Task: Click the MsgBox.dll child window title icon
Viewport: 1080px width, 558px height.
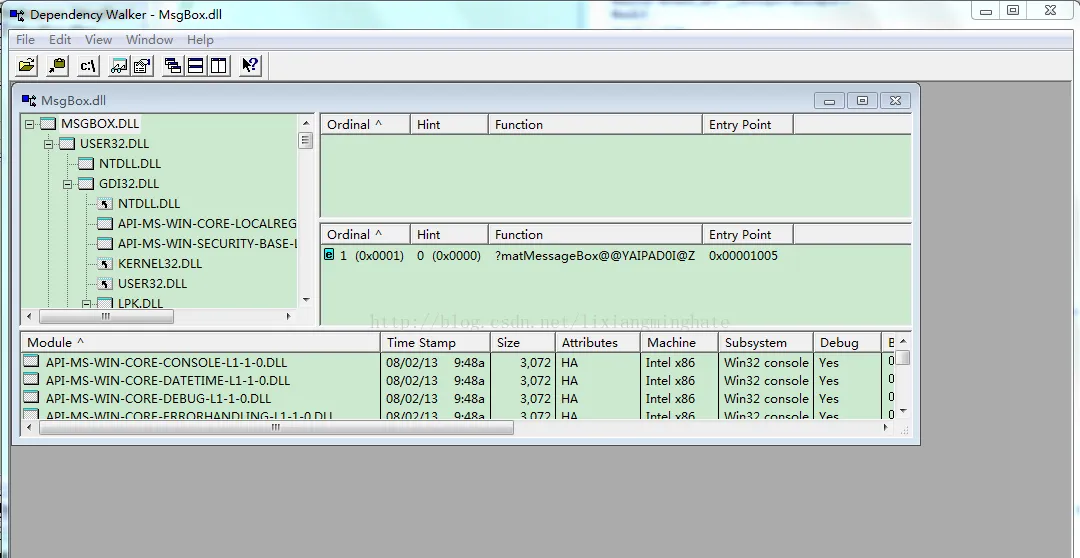Action: [x=29, y=101]
